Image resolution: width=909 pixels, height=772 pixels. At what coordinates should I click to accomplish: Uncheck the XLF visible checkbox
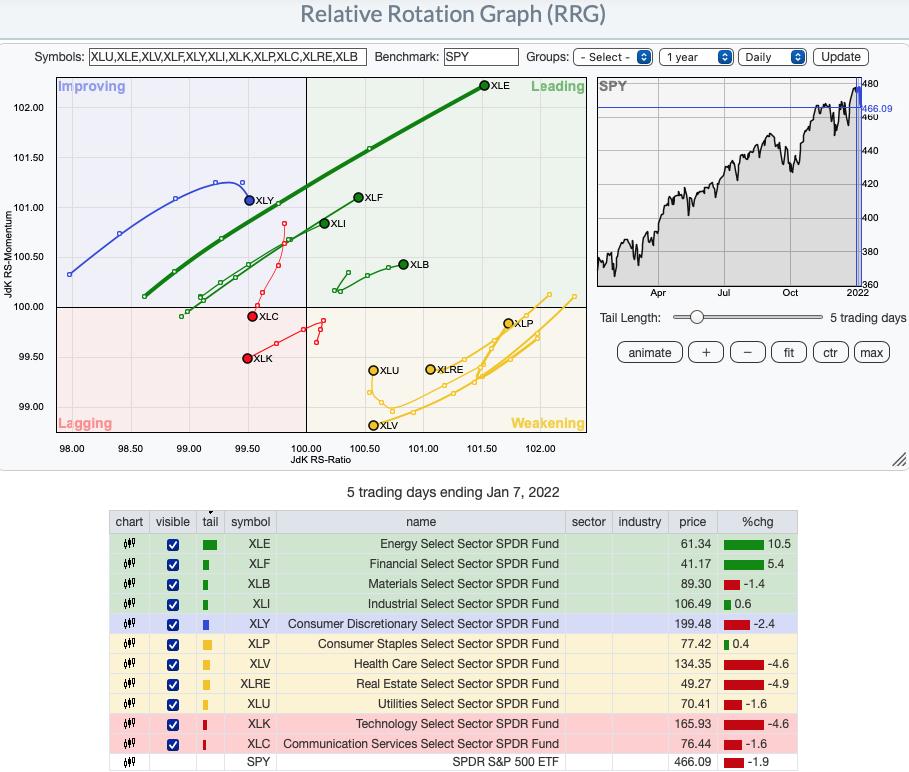click(173, 564)
